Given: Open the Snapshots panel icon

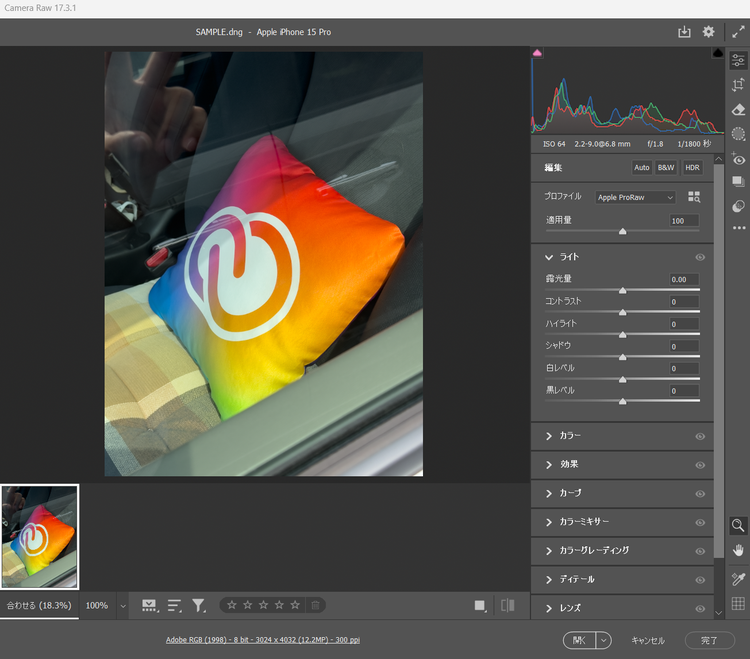Looking at the screenshot, I should click(x=738, y=181).
